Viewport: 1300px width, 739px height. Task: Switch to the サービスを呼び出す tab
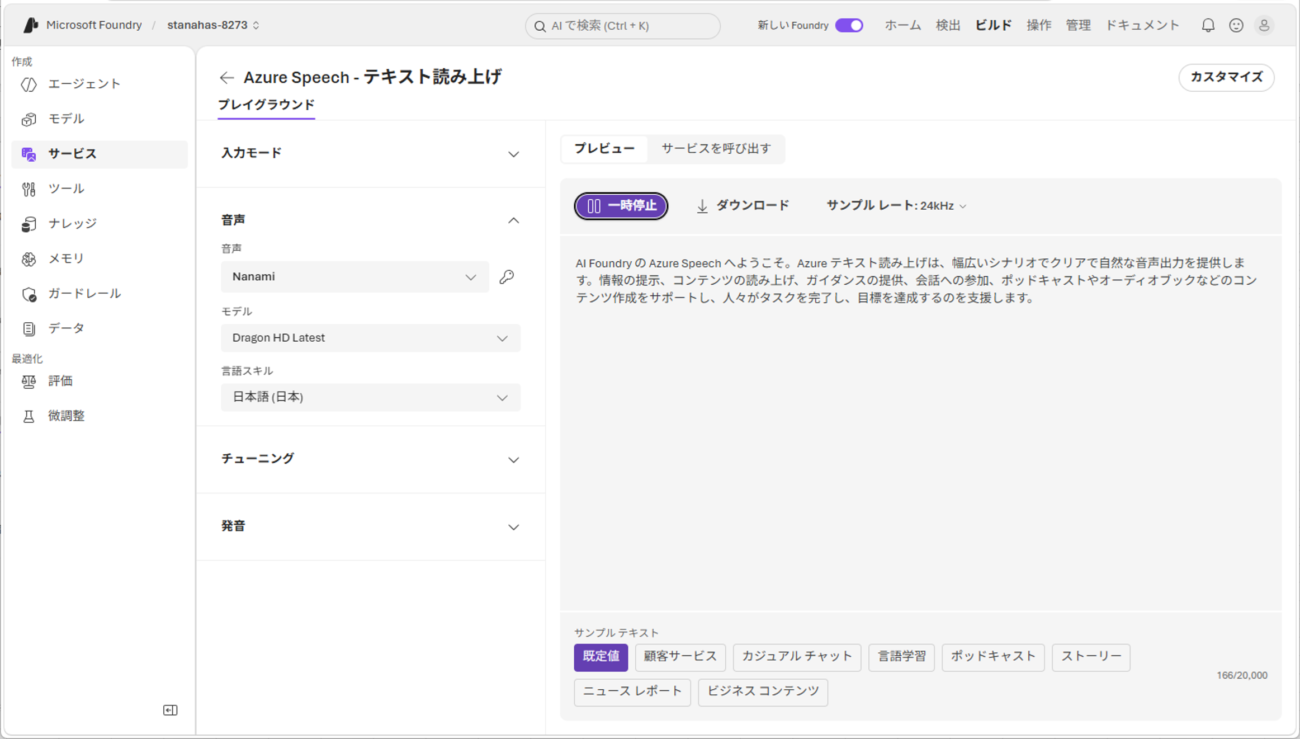pos(716,149)
